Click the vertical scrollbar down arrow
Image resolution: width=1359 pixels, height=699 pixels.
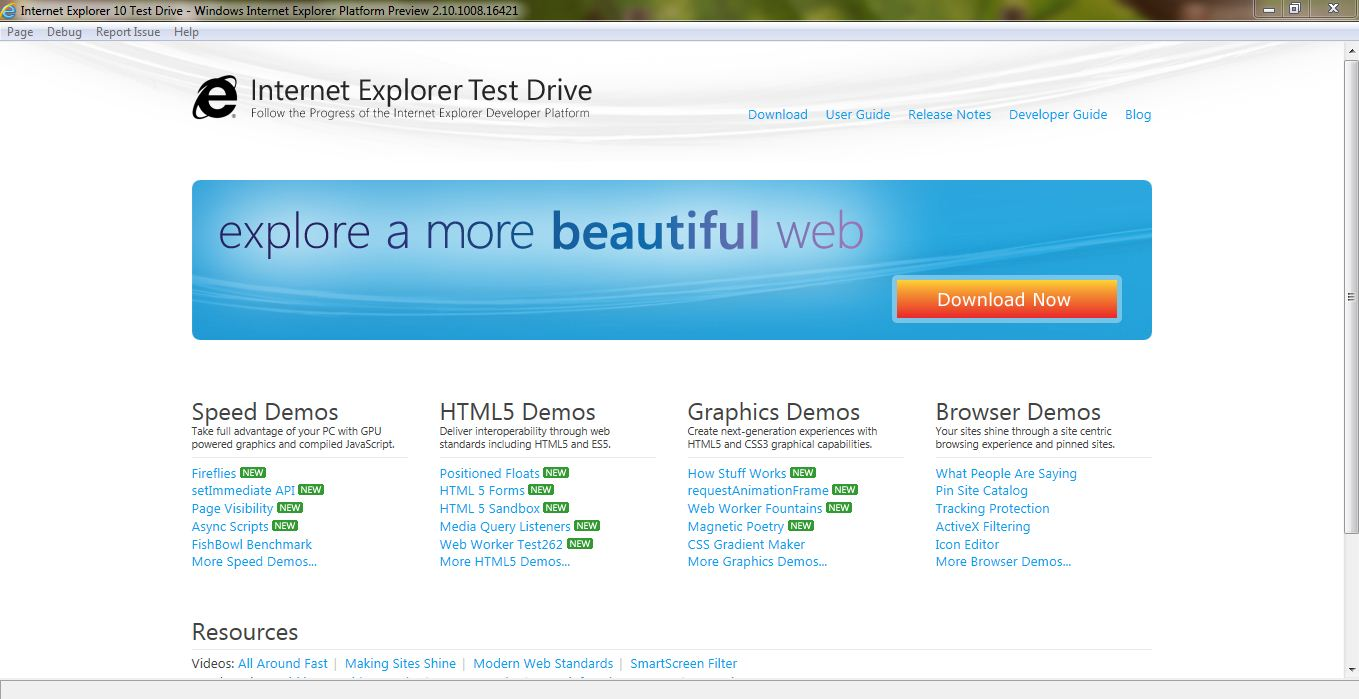pyautogui.click(x=1351, y=669)
